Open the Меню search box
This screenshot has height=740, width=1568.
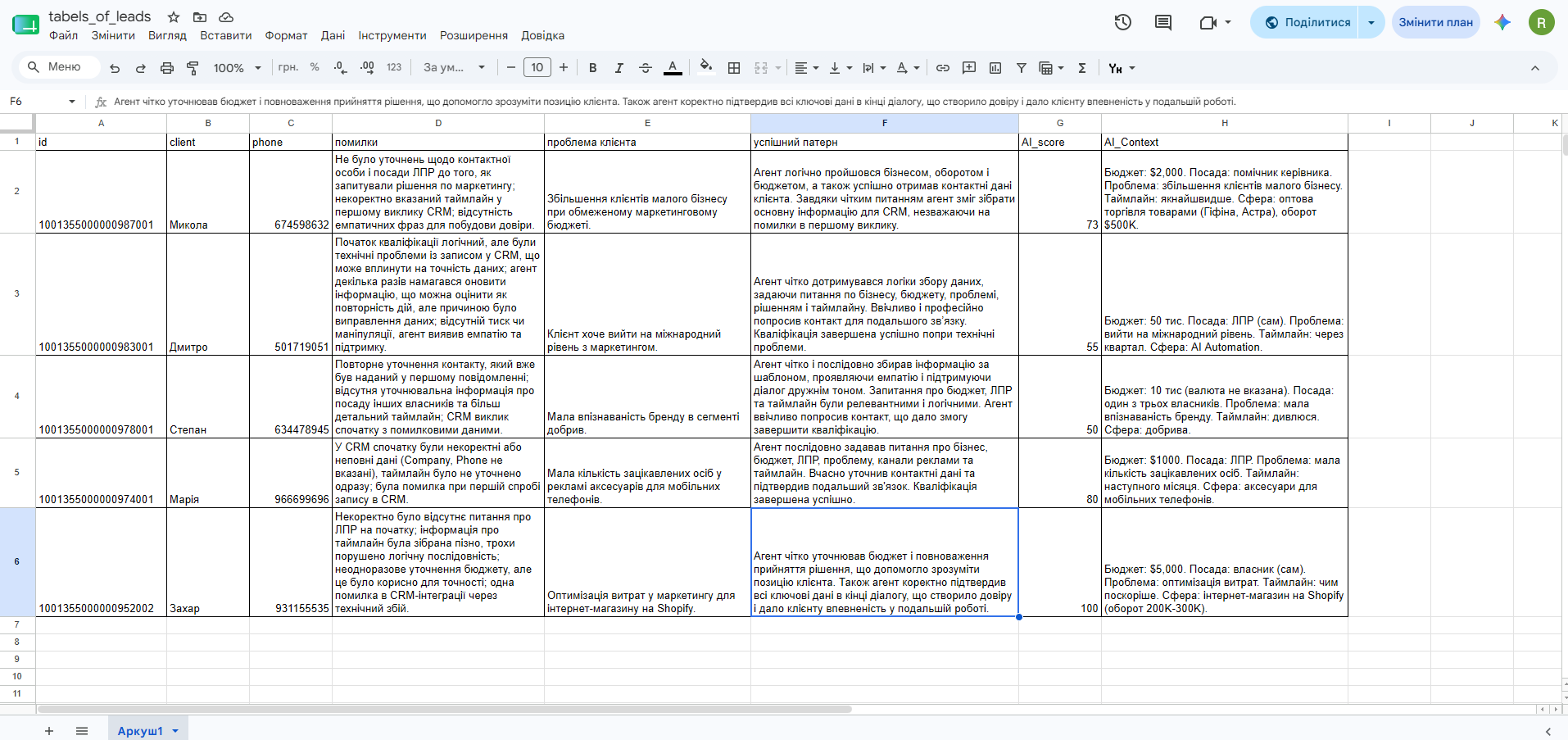pos(58,67)
